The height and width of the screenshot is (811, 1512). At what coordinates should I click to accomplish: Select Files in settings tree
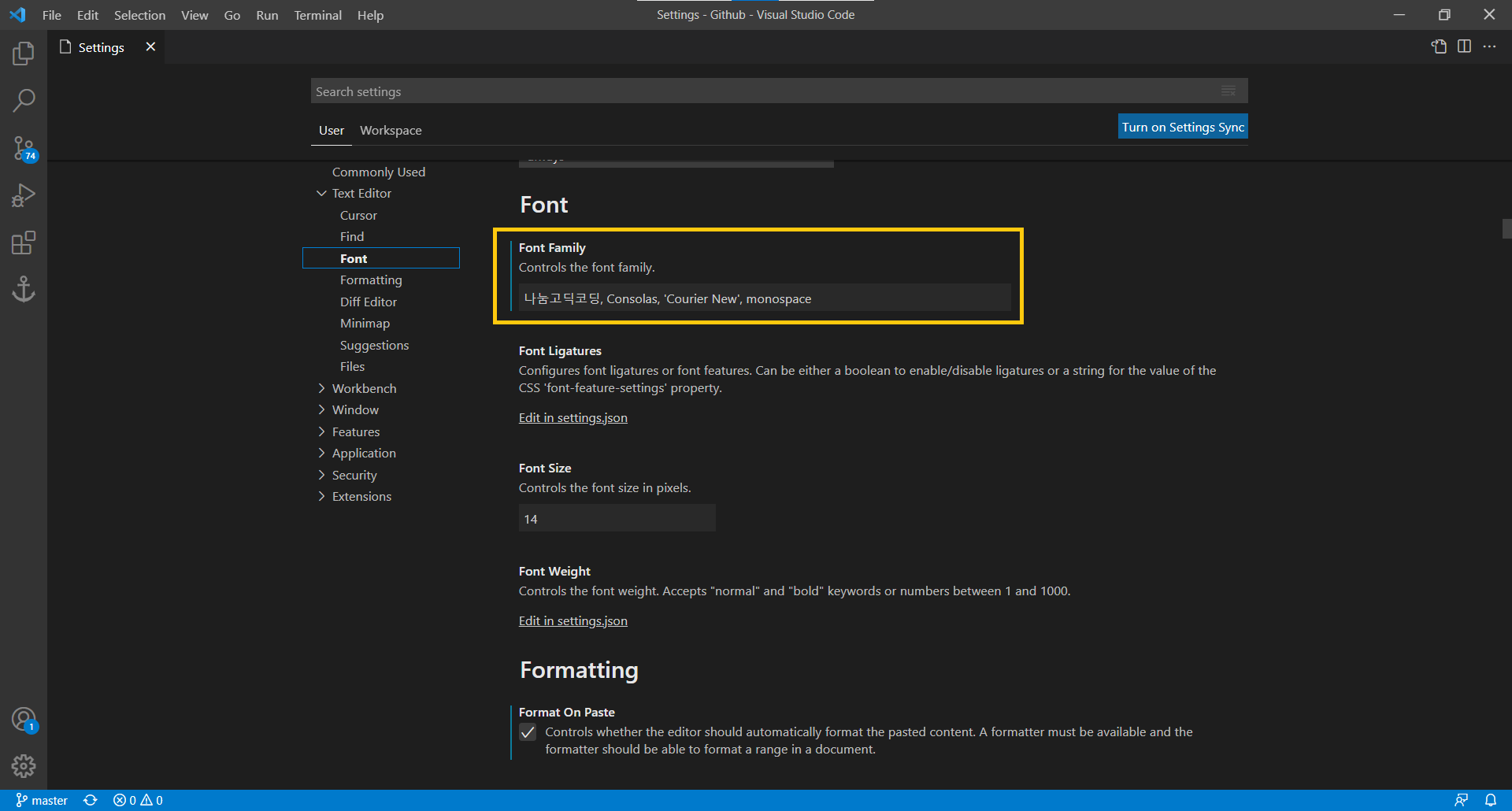pos(352,366)
